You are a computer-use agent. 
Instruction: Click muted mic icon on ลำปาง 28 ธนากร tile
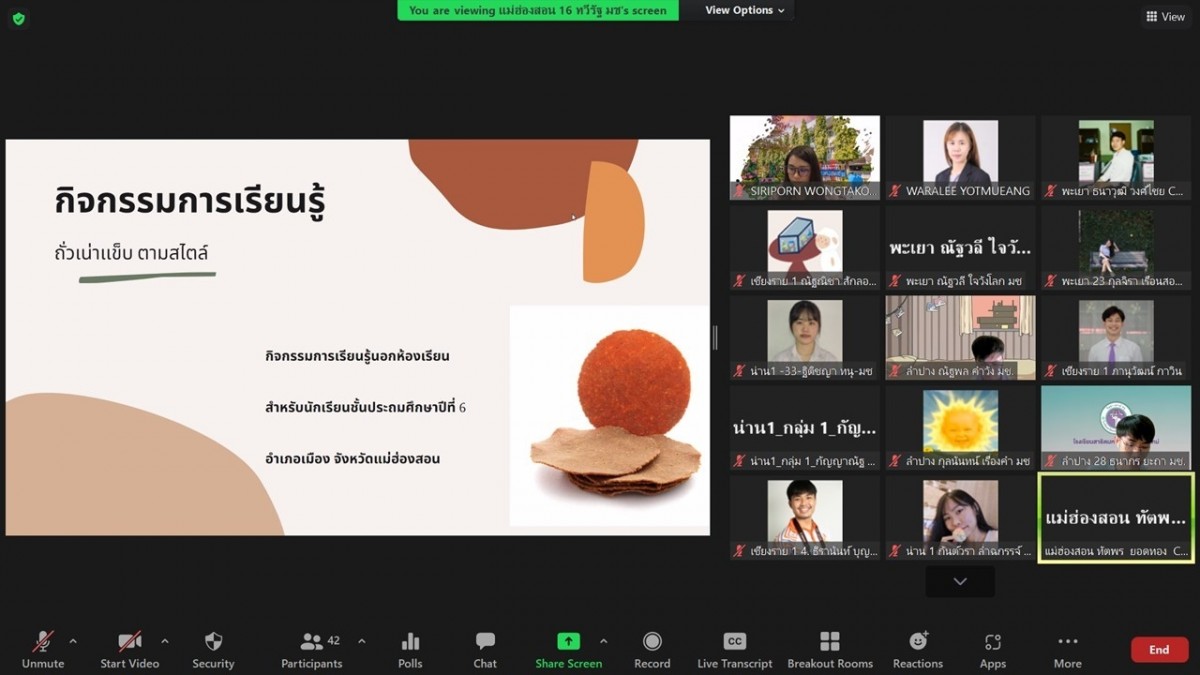pyautogui.click(x=1052, y=461)
